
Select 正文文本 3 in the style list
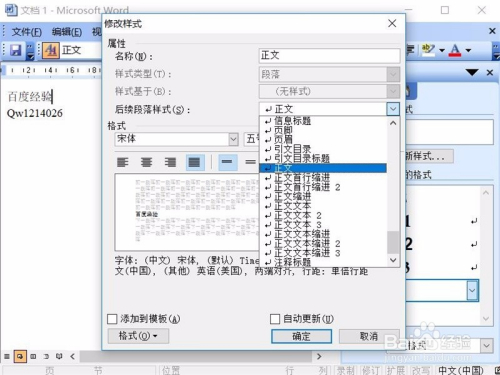pos(323,225)
